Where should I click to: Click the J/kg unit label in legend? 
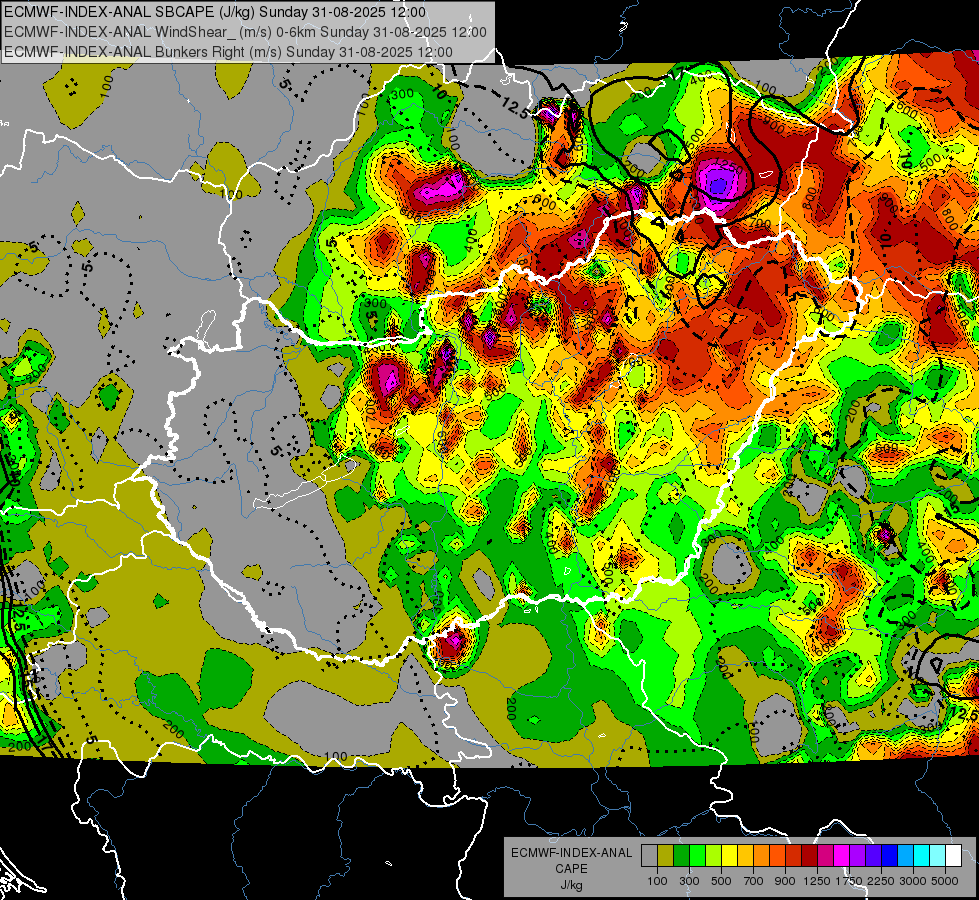pyautogui.click(x=571, y=885)
